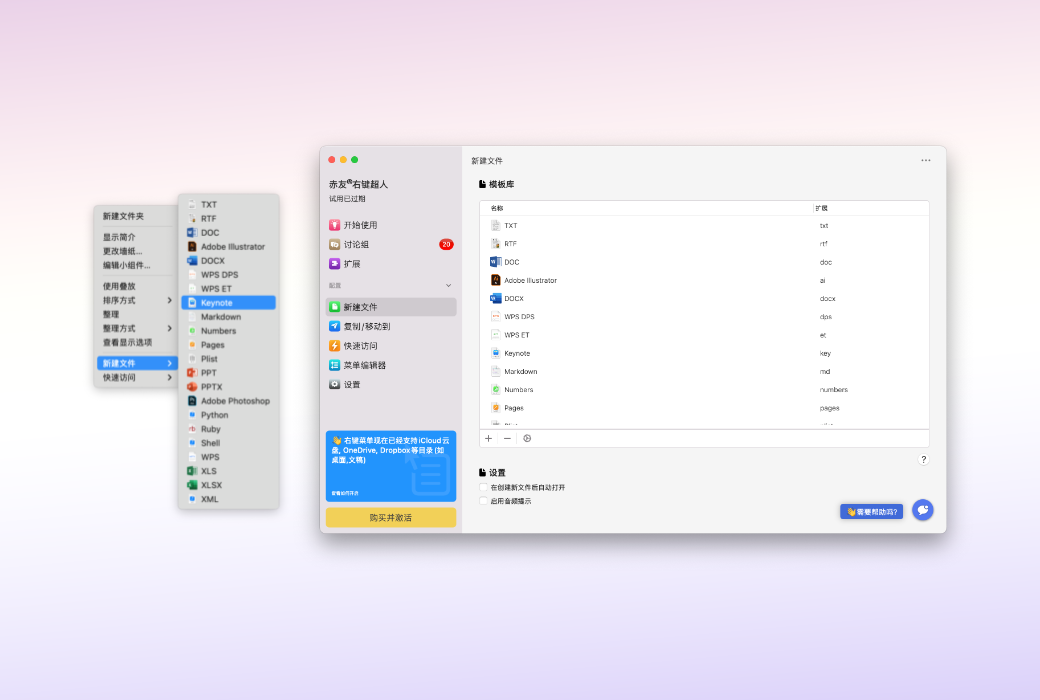
Task: Pick Shell in the new file submenu
Action: click(228, 443)
